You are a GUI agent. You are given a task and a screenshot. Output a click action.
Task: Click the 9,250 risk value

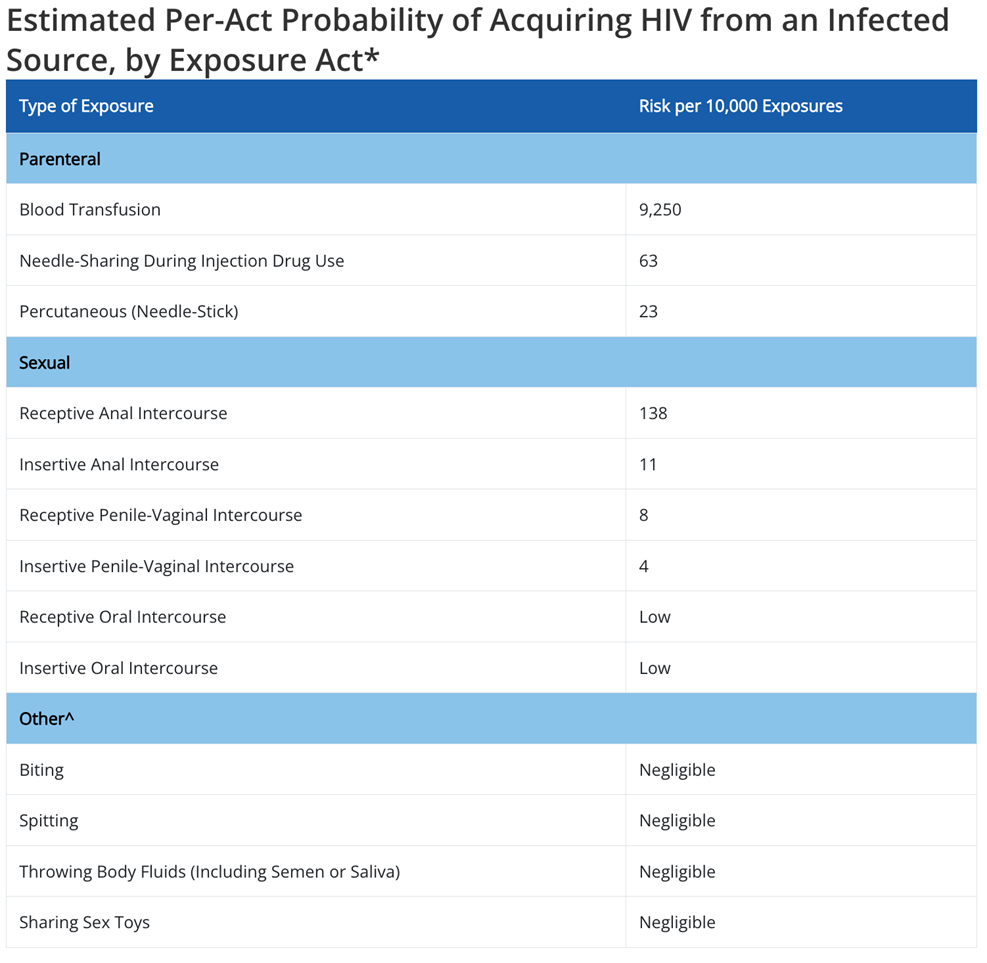[x=660, y=210]
